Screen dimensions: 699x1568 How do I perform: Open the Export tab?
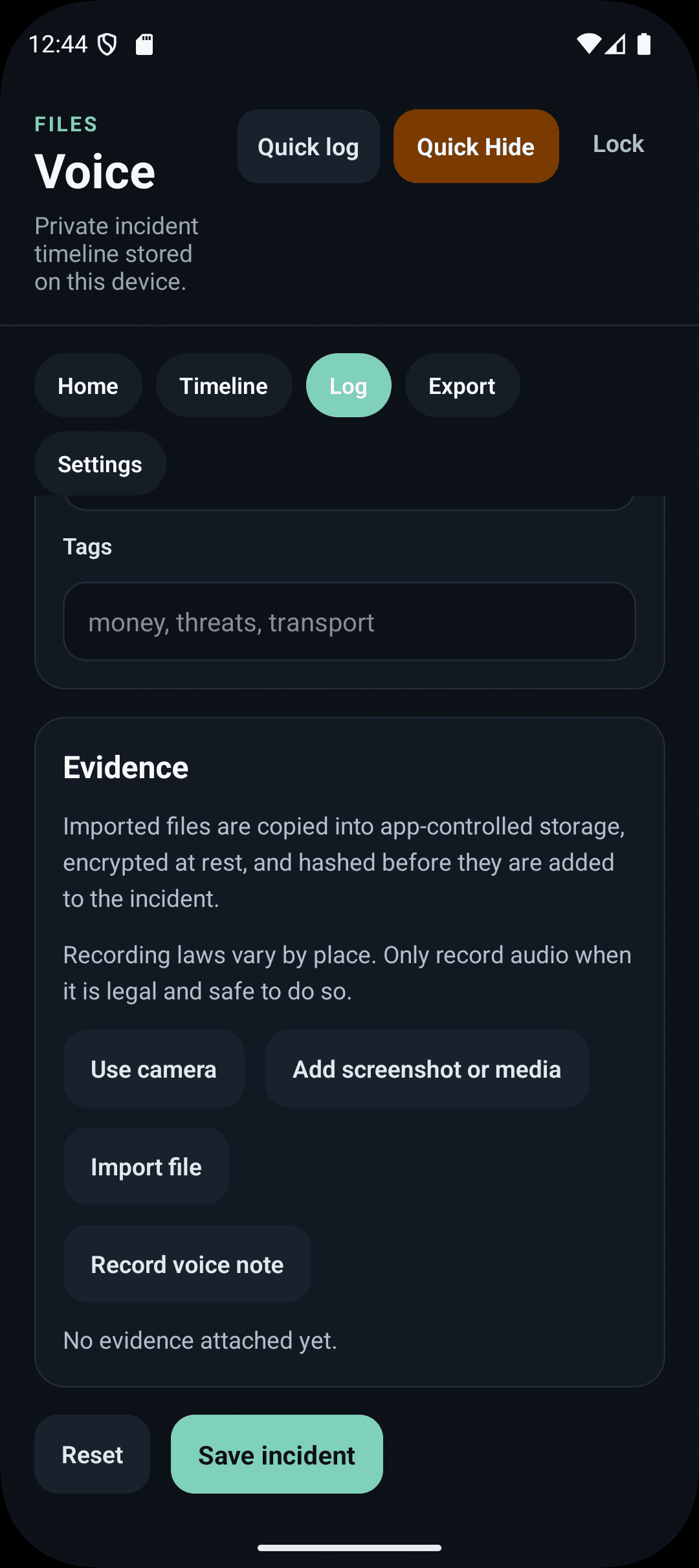pyautogui.click(x=461, y=386)
